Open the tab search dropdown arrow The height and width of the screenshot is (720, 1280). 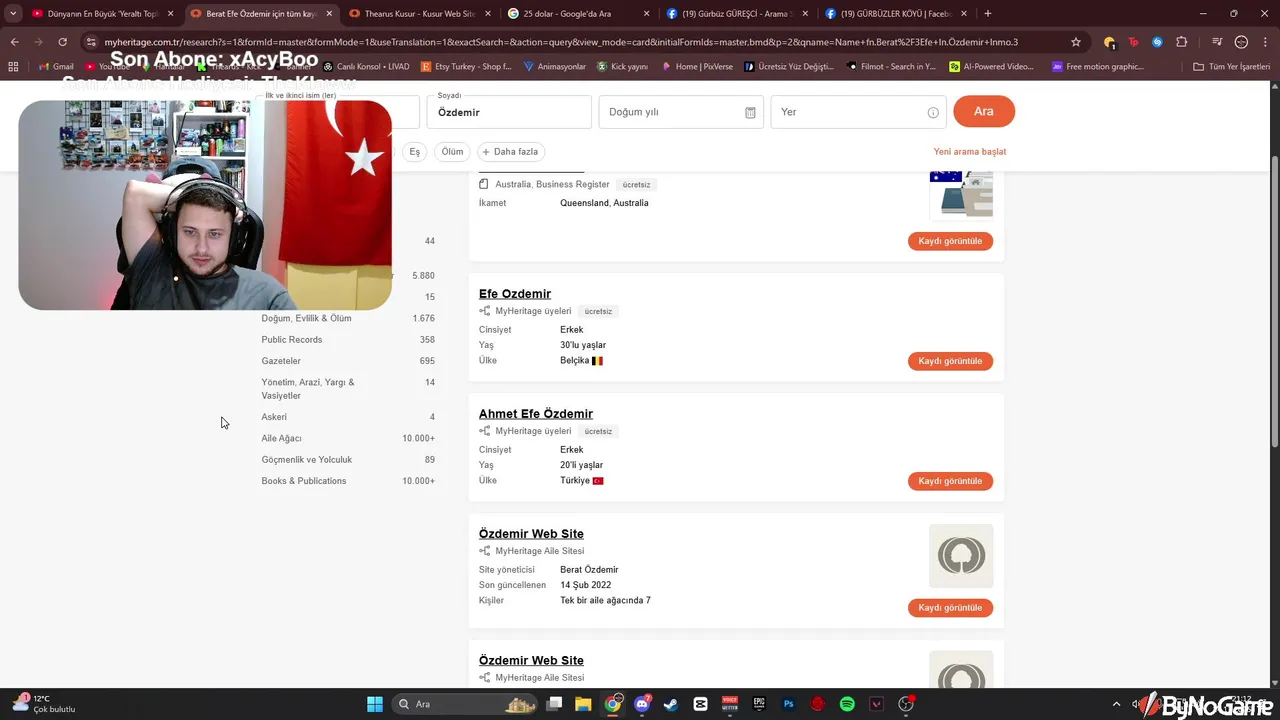(13, 13)
